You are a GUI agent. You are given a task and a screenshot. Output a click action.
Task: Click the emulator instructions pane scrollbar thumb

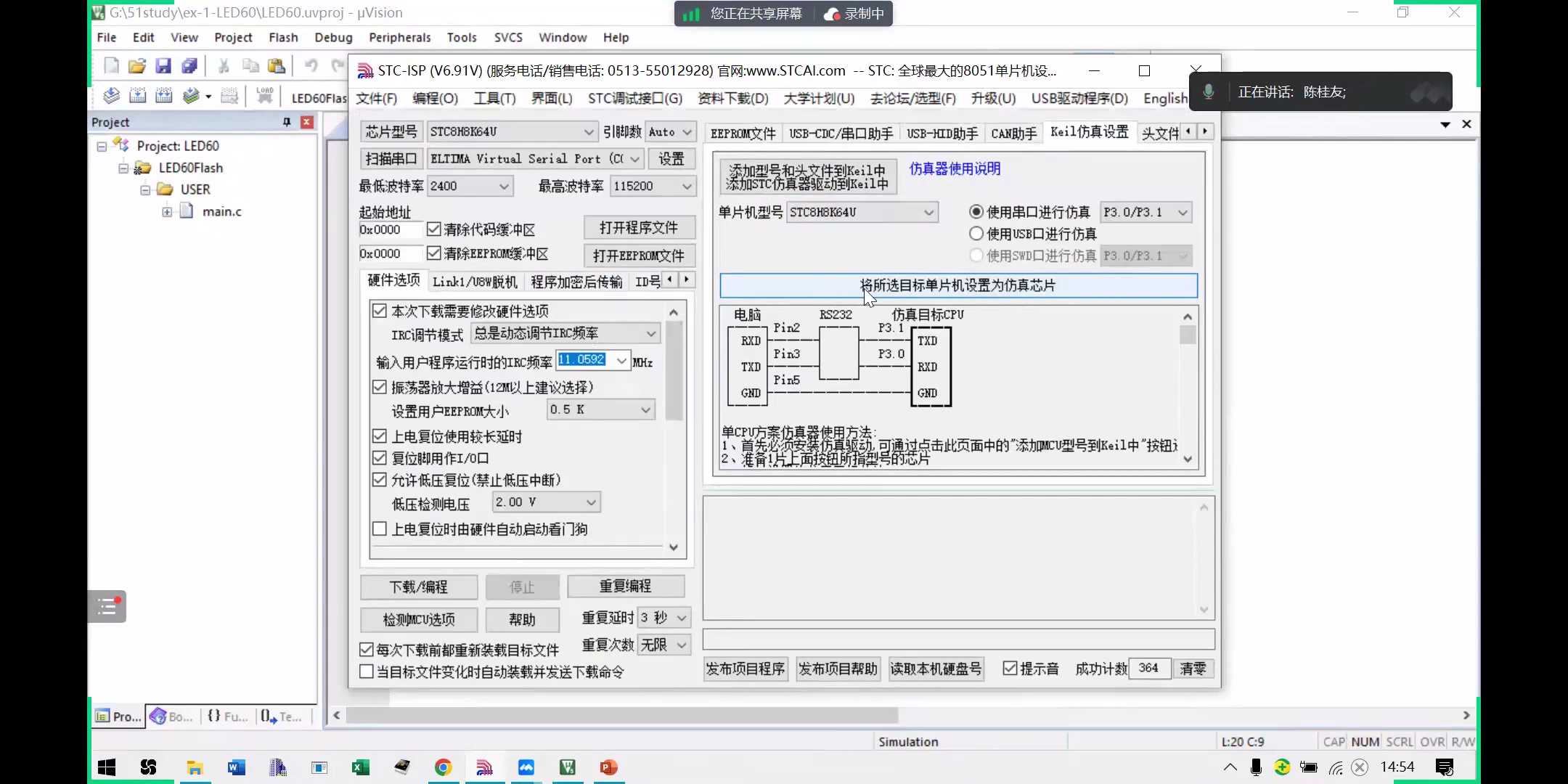1188,335
